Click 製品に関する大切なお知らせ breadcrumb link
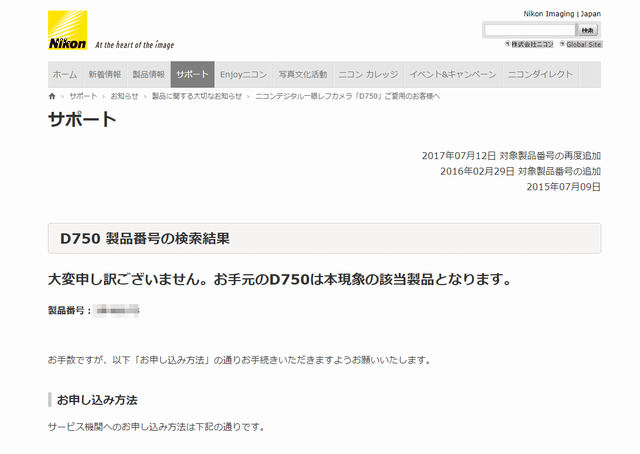This screenshot has height=454, width=640. pos(197,96)
